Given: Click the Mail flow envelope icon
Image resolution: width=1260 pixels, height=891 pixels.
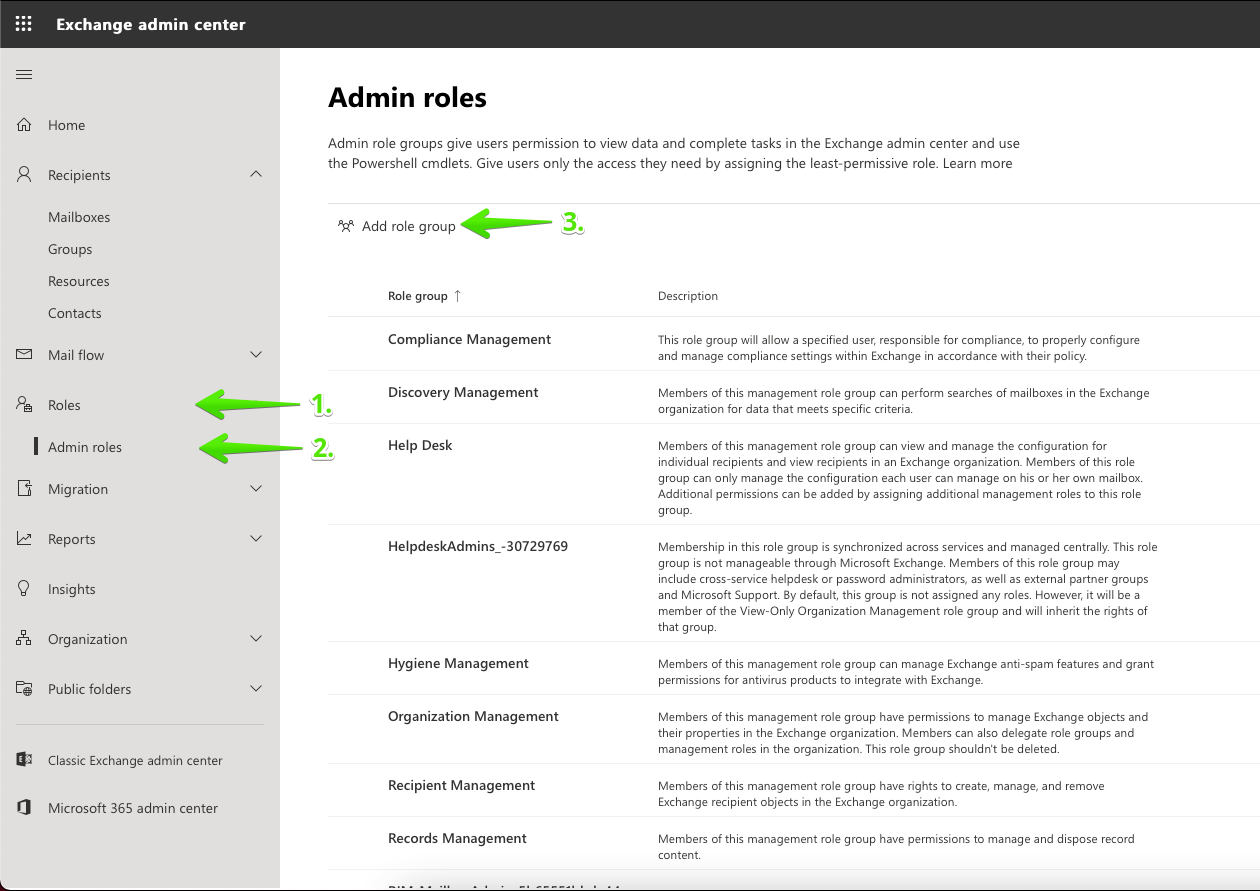Looking at the screenshot, I should 25,355.
